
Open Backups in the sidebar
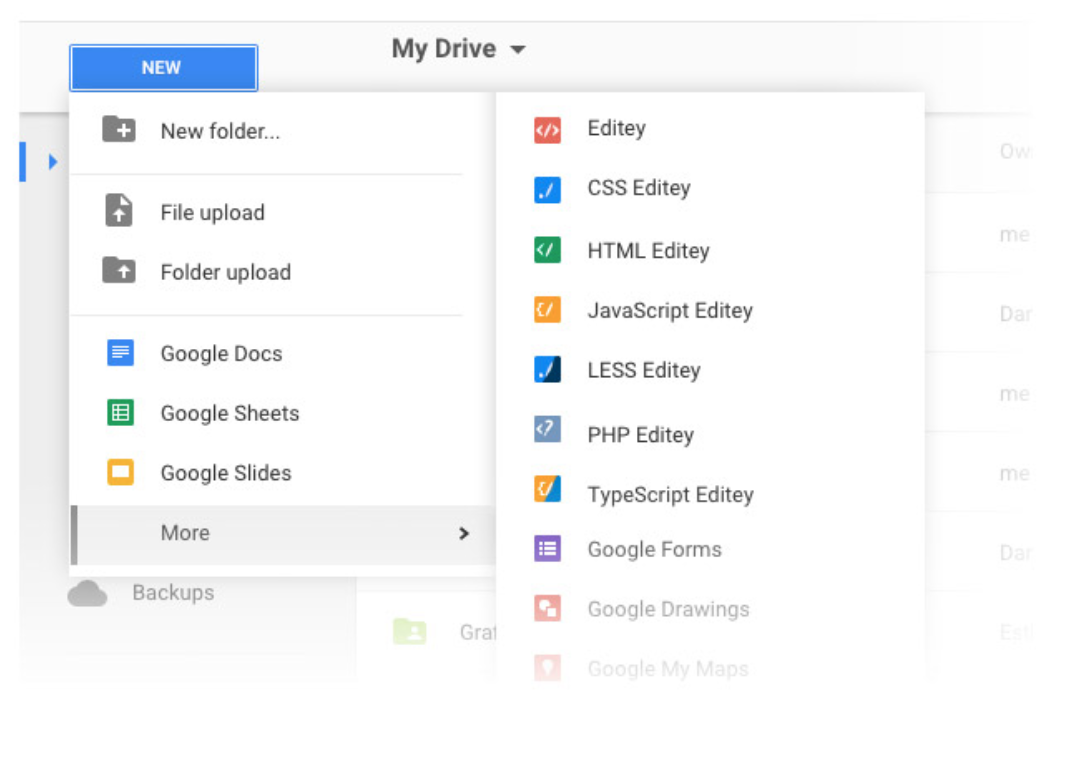[x=173, y=592]
